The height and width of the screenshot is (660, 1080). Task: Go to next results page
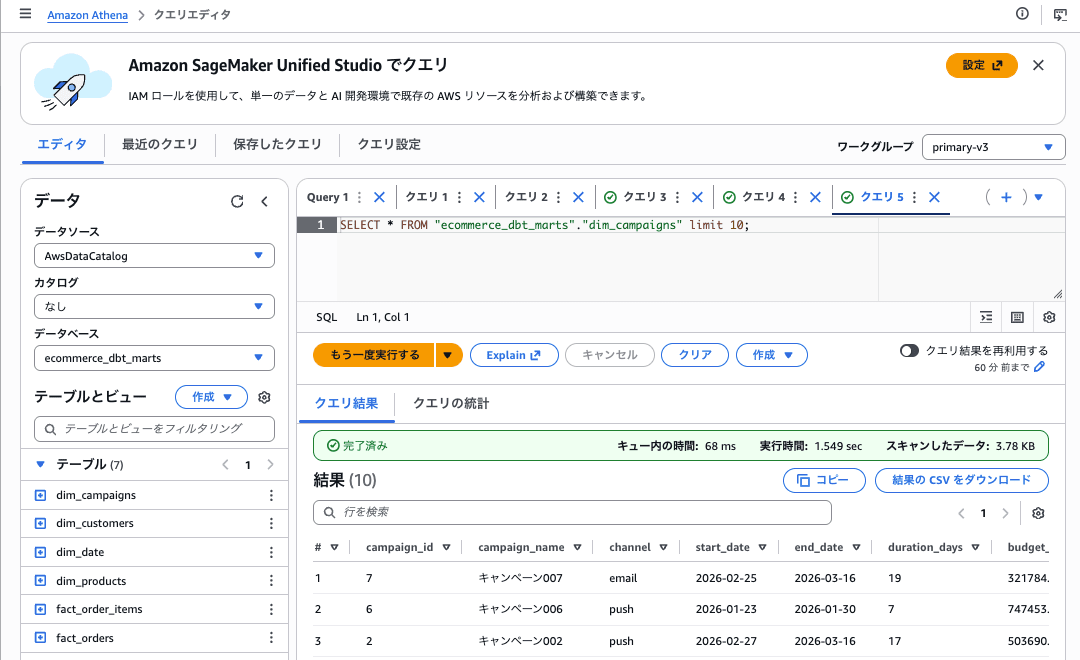click(1006, 513)
